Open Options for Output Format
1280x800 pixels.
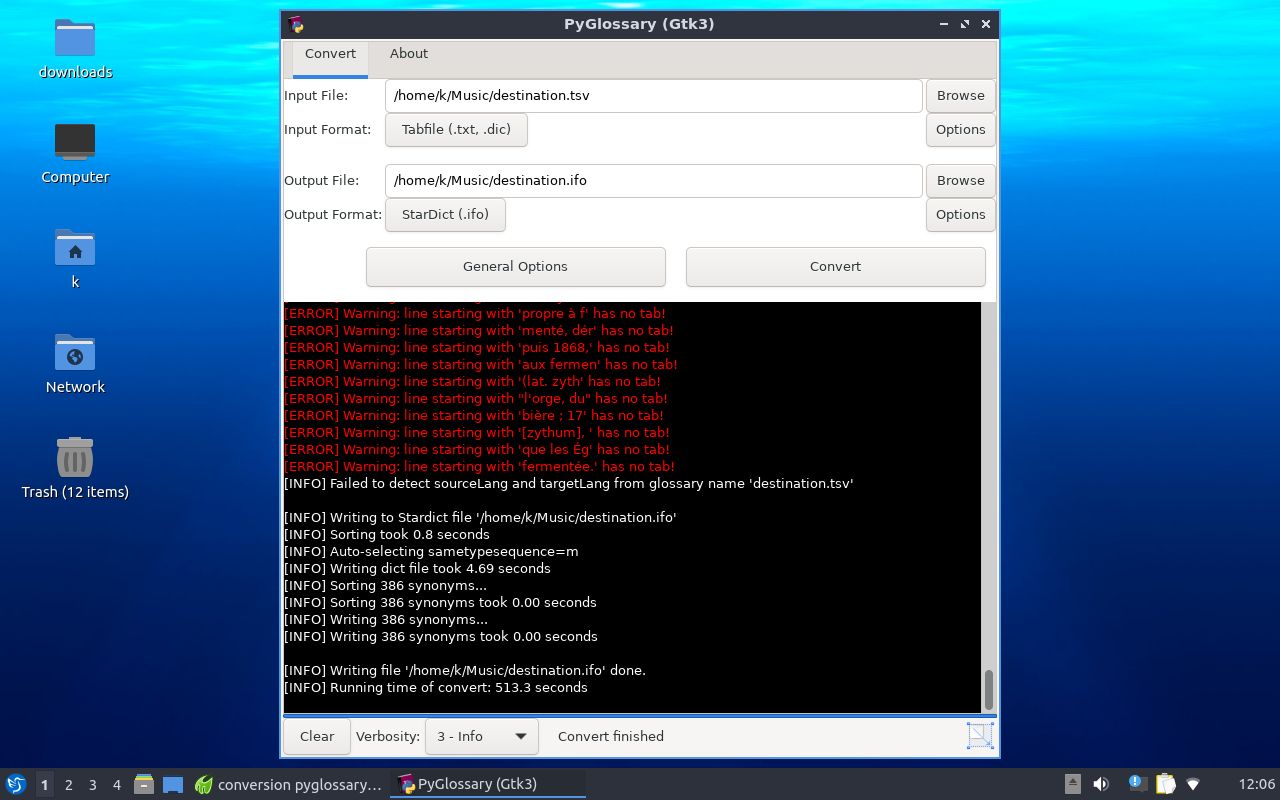pos(961,215)
